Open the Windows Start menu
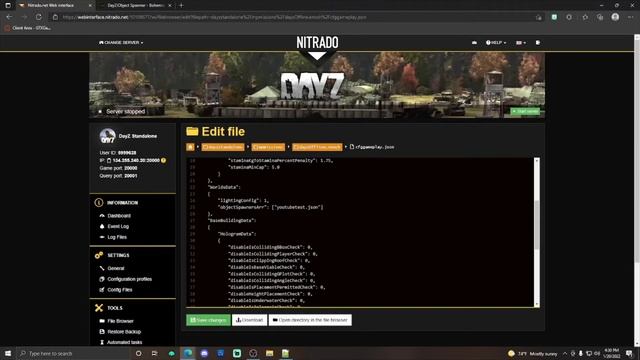The image size is (640, 360). click(x=8, y=353)
